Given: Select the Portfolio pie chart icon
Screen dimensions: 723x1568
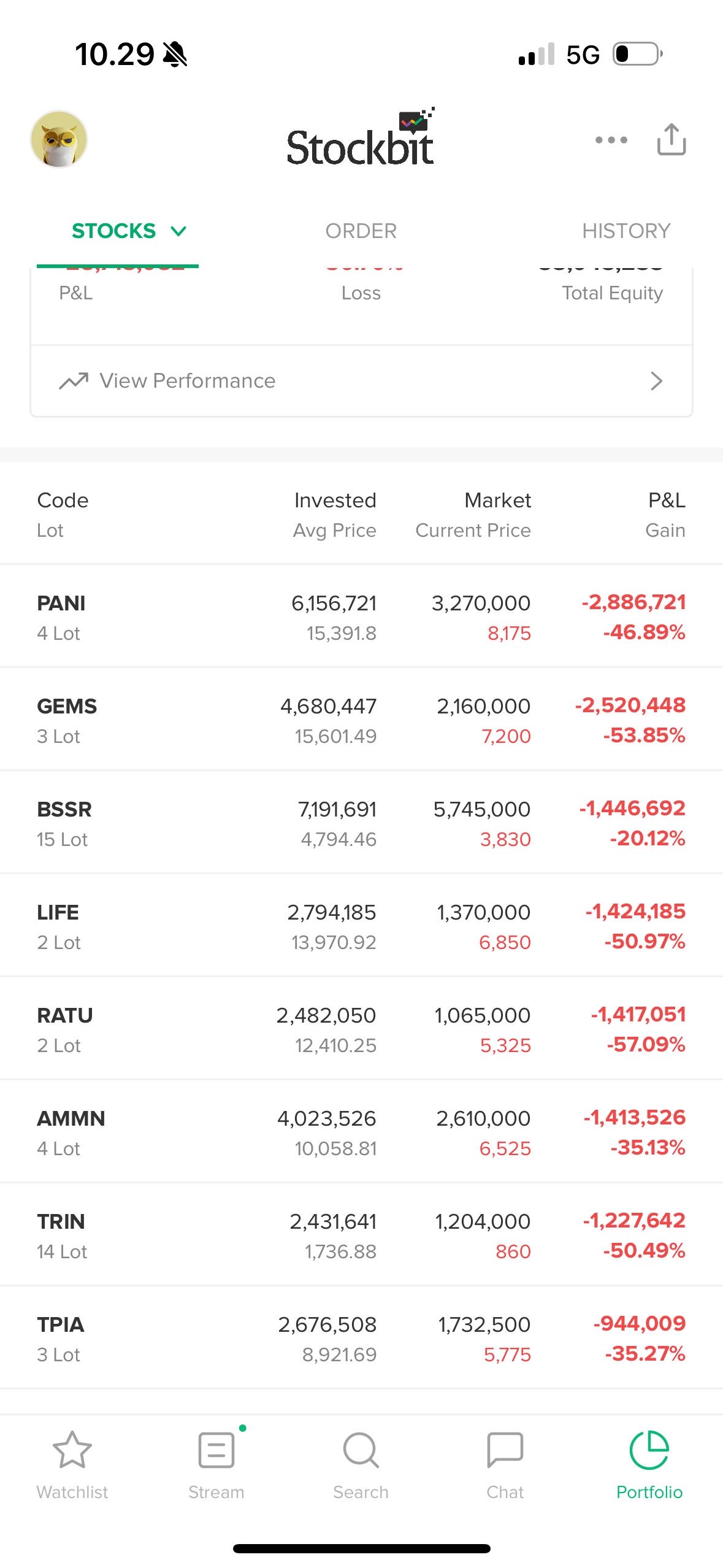Looking at the screenshot, I should point(649,1450).
